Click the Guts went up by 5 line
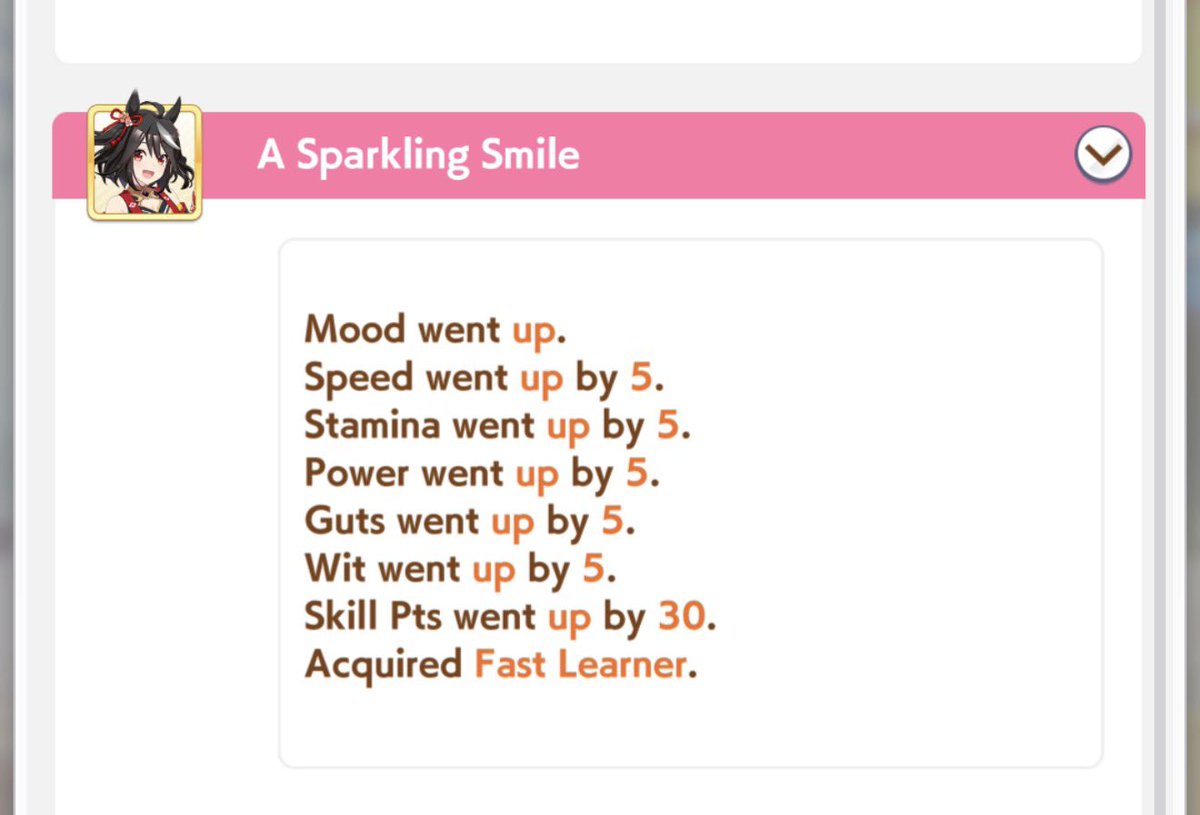The height and width of the screenshot is (815, 1200). point(470,521)
